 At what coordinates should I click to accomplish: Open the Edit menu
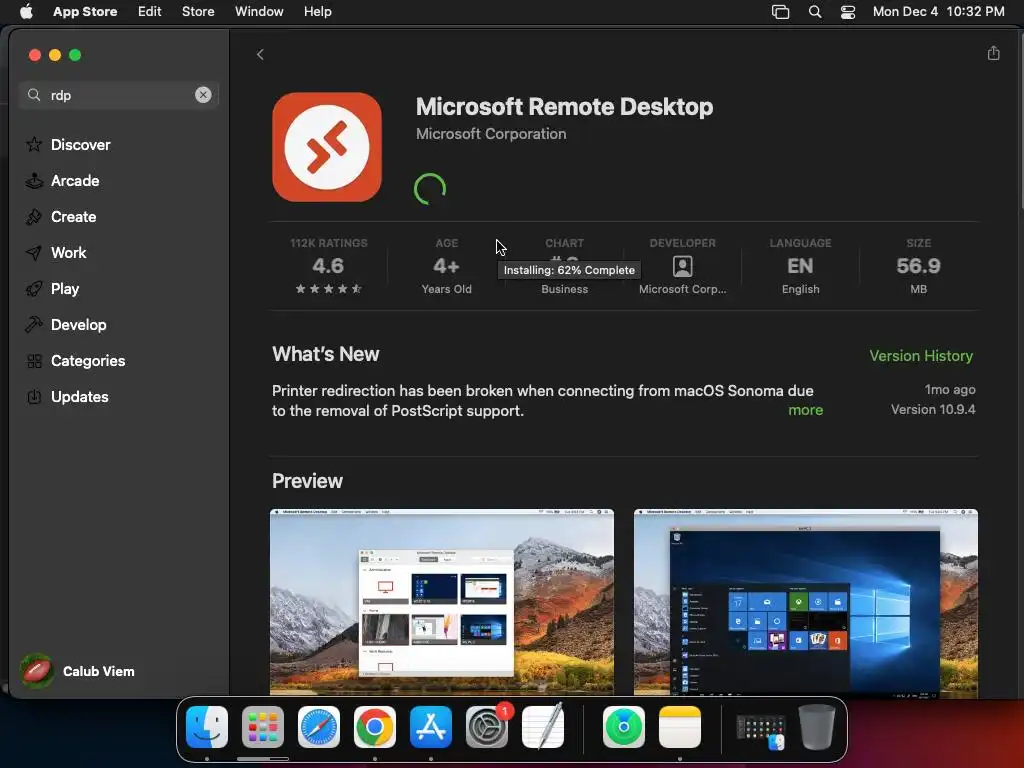coord(150,12)
